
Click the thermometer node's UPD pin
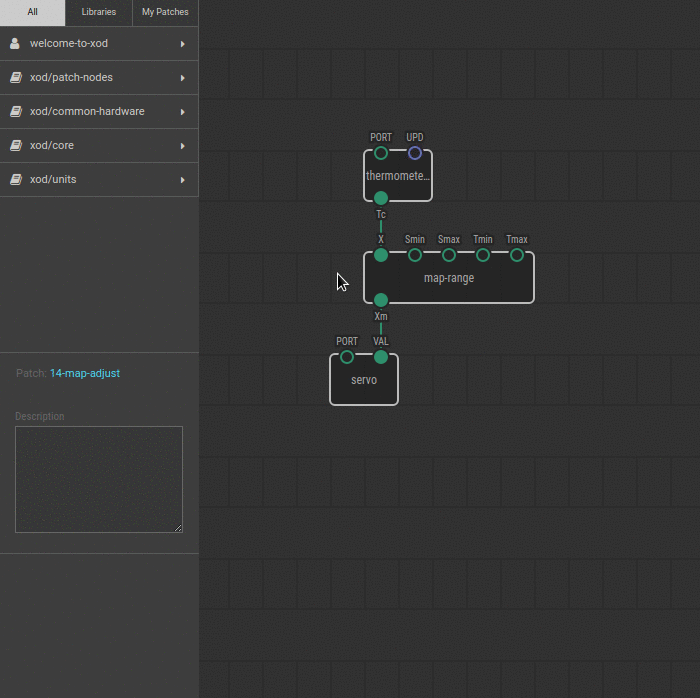tap(415, 153)
